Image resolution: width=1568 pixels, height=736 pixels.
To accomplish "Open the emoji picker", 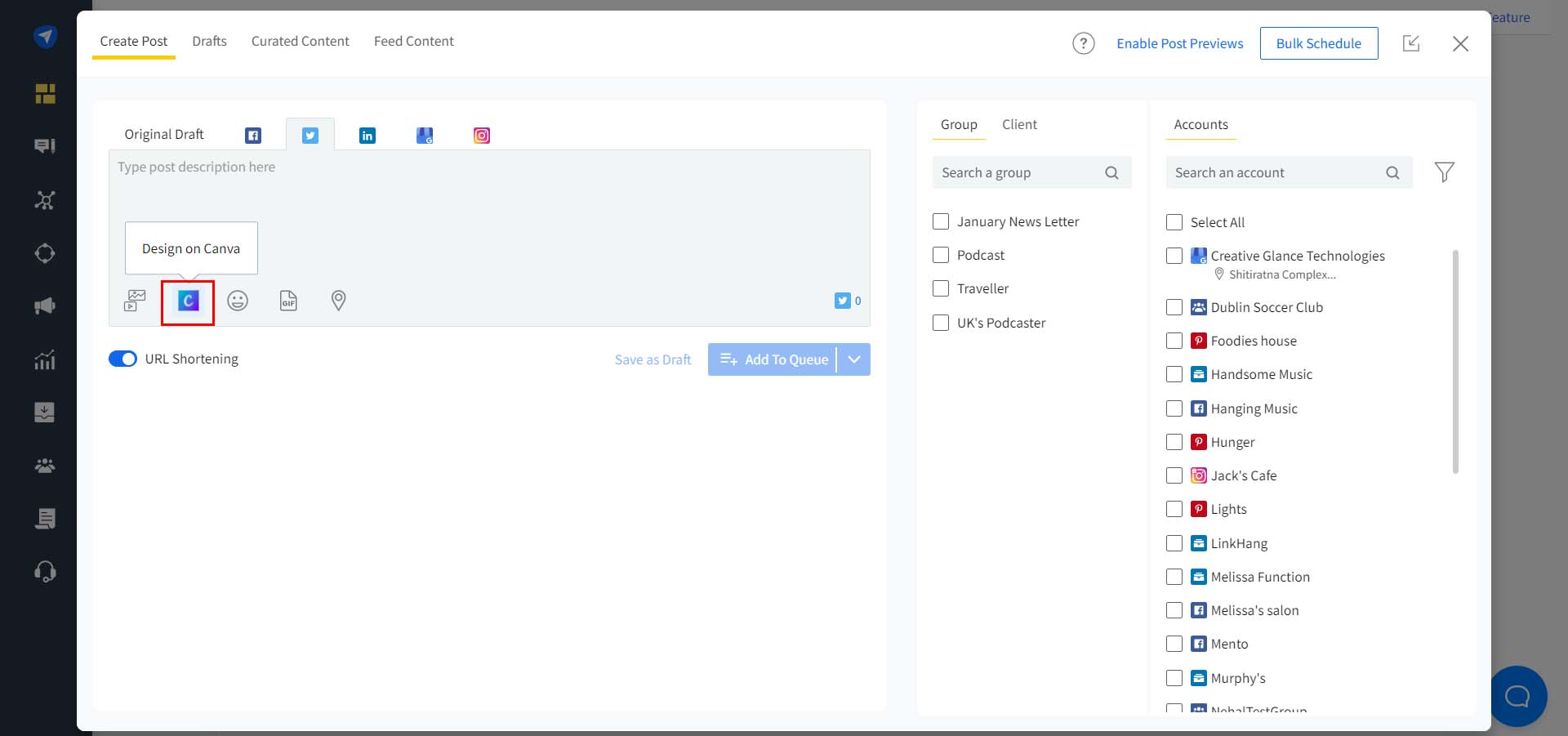I will coord(238,301).
